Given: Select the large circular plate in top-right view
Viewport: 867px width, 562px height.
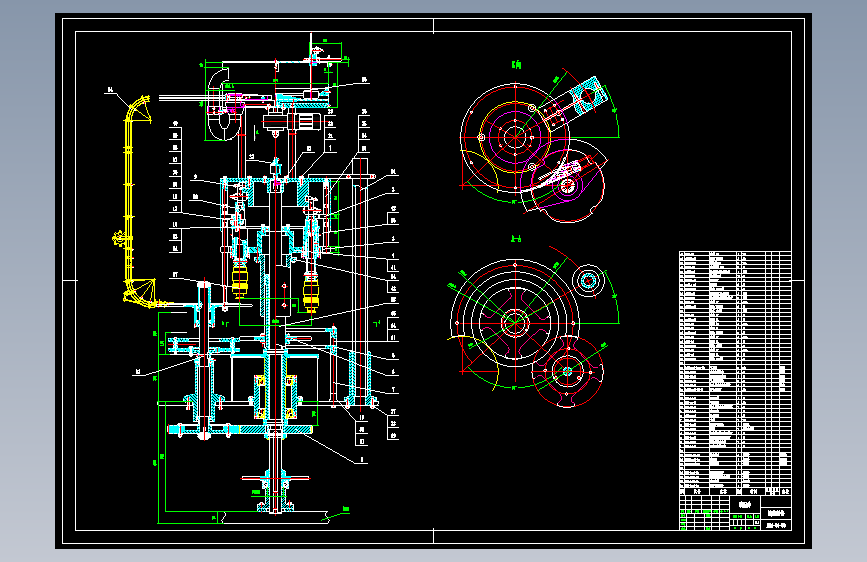Looking at the screenshot, I should point(515,137).
